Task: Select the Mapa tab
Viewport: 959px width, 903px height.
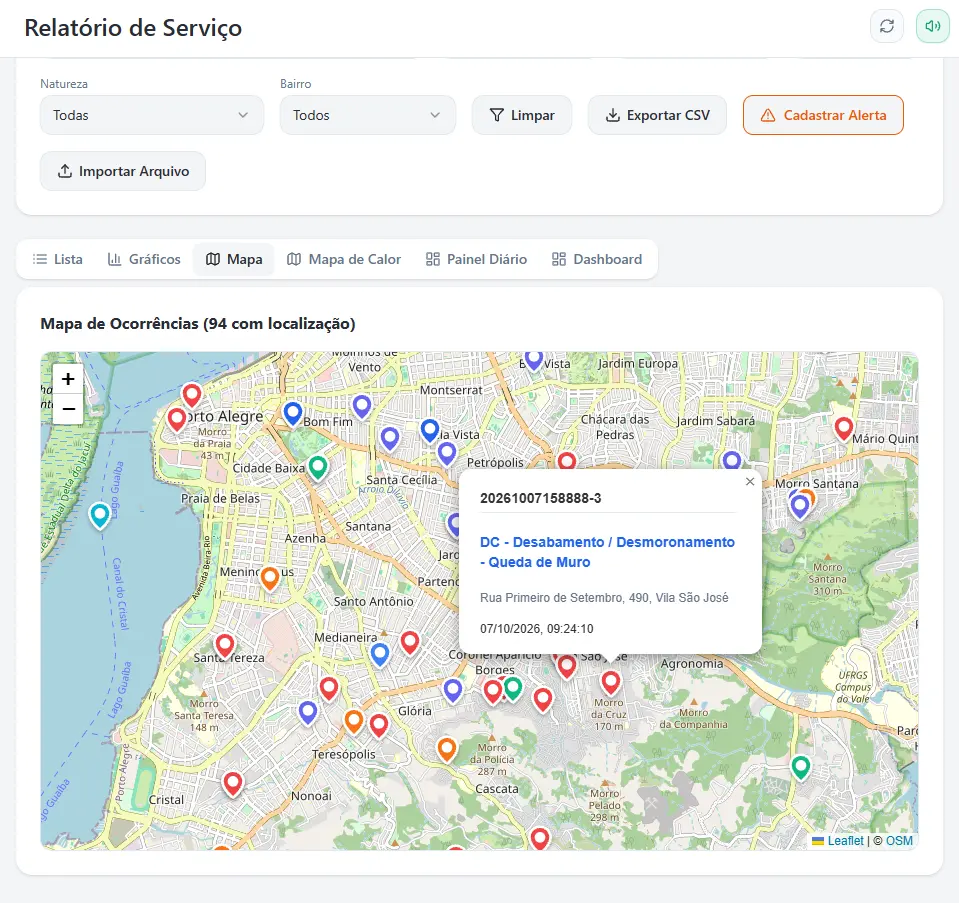Action: point(234,259)
